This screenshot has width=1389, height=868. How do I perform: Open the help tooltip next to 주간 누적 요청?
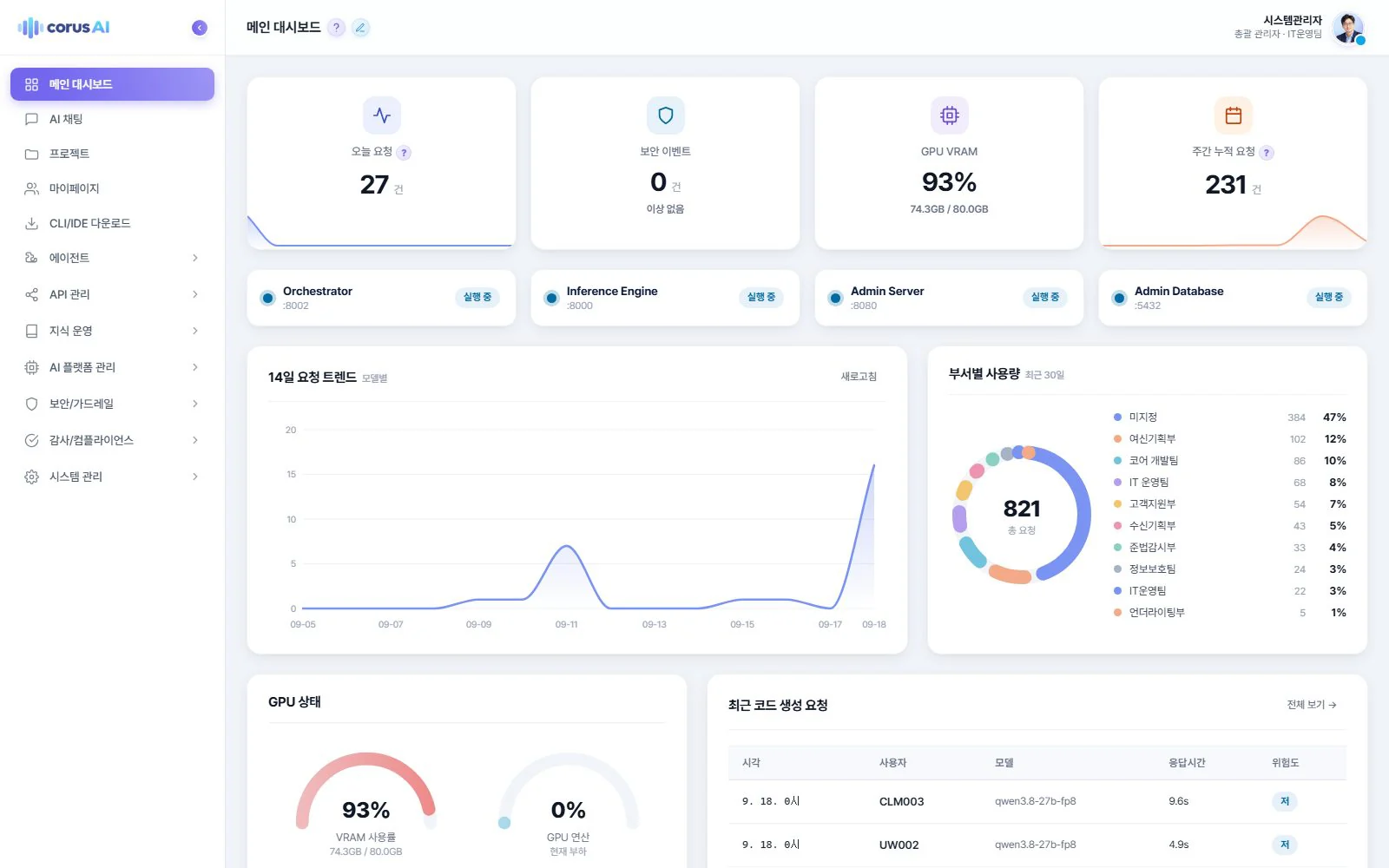[x=1267, y=153]
